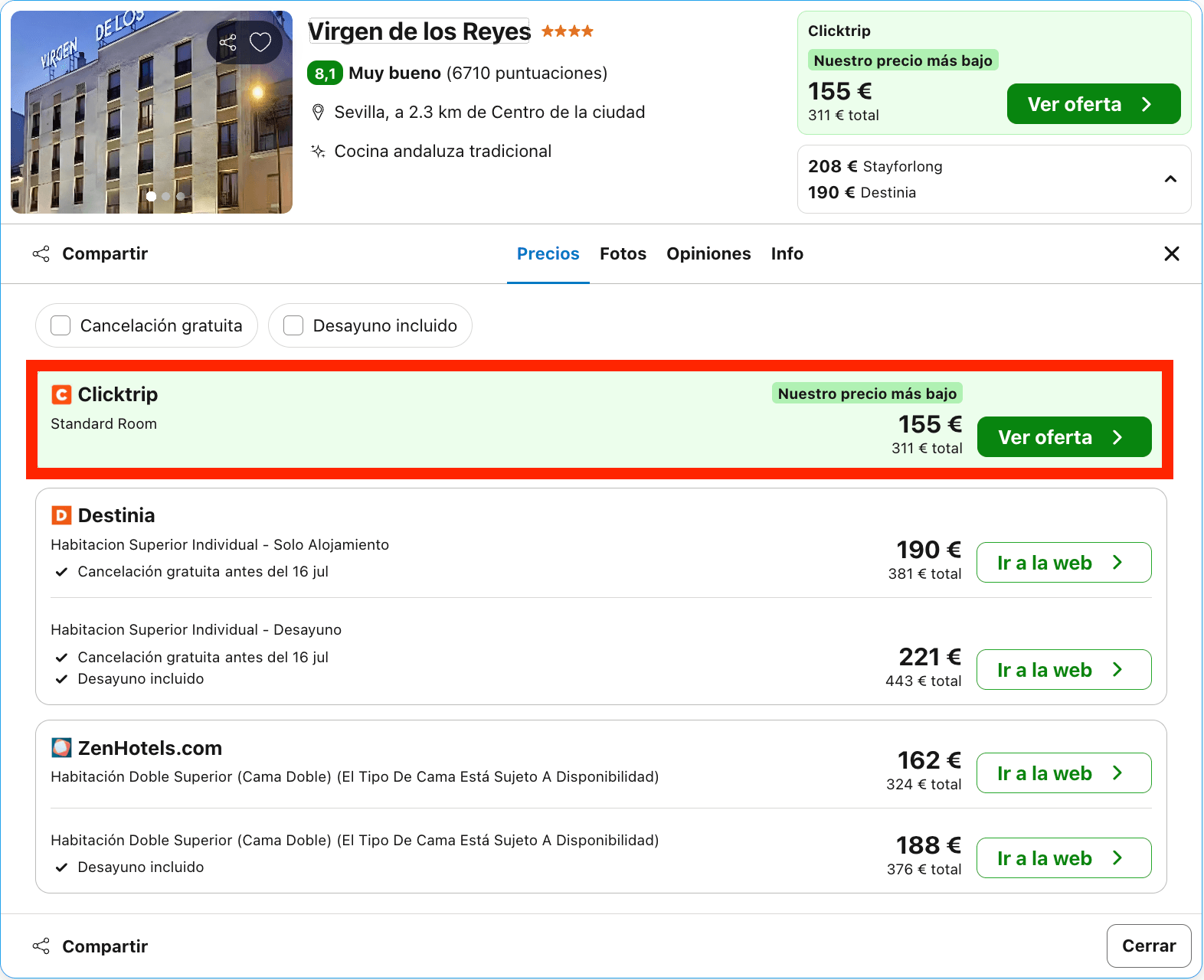Image resolution: width=1204 pixels, height=980 pixels.
Task: Click the 208 € Stayforlong price line
Action: pyautogui.click(x=875, y=166)
